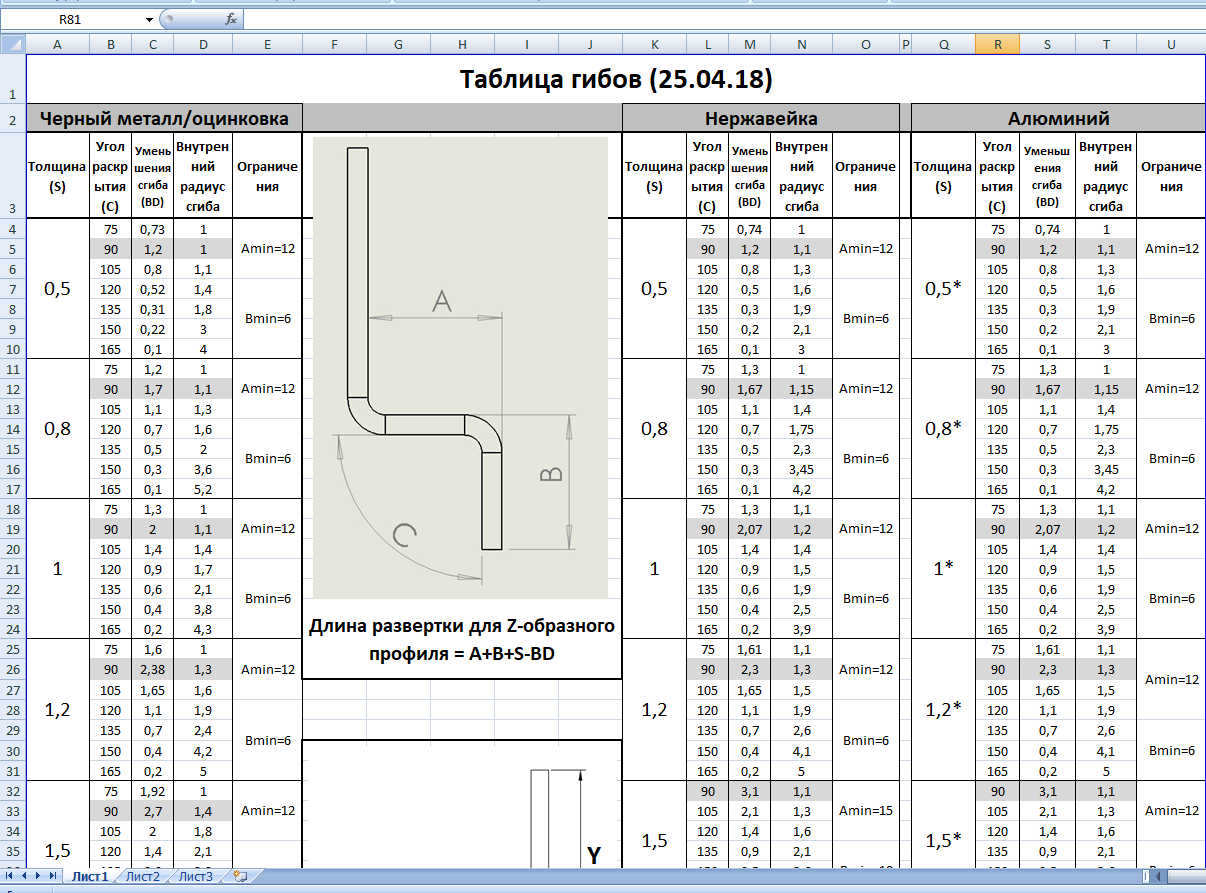This screenshot has width=1206, height=893.
Task: Select the Z-profile bend diagram image
Action: 461,368
